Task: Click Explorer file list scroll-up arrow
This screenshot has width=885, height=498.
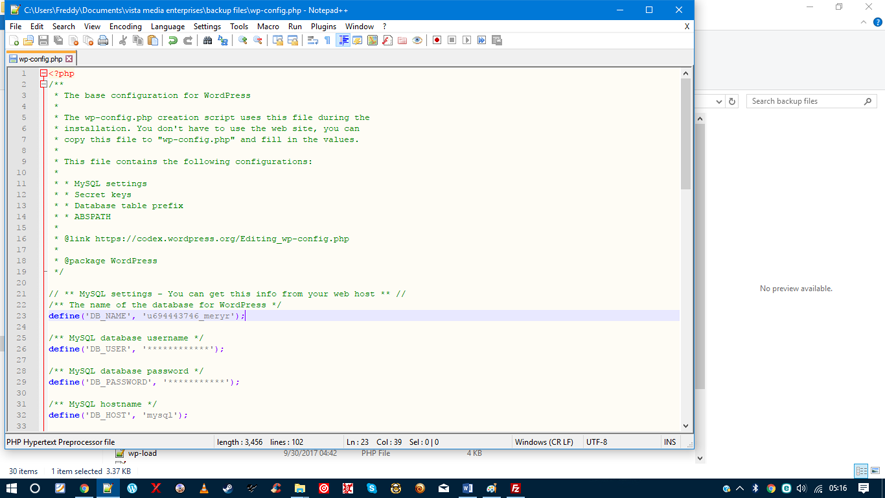Action: (700, 119)
